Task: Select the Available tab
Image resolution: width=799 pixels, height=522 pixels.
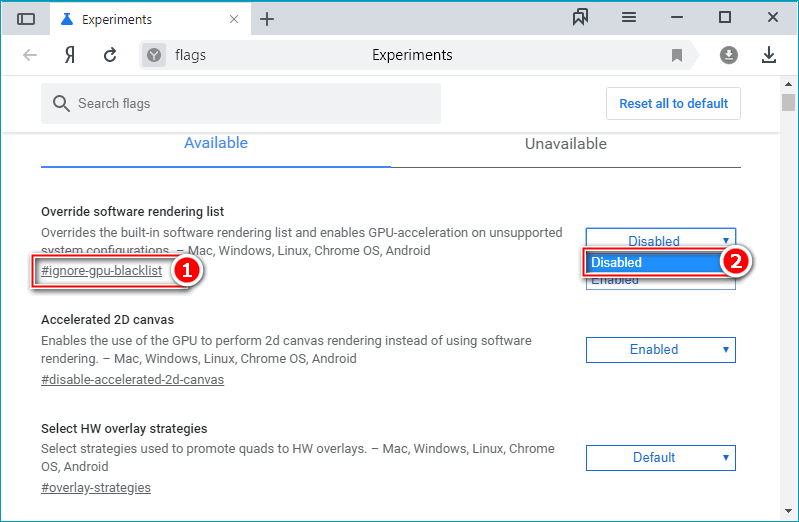Action: pyautogui.click(x=215, y=143)
